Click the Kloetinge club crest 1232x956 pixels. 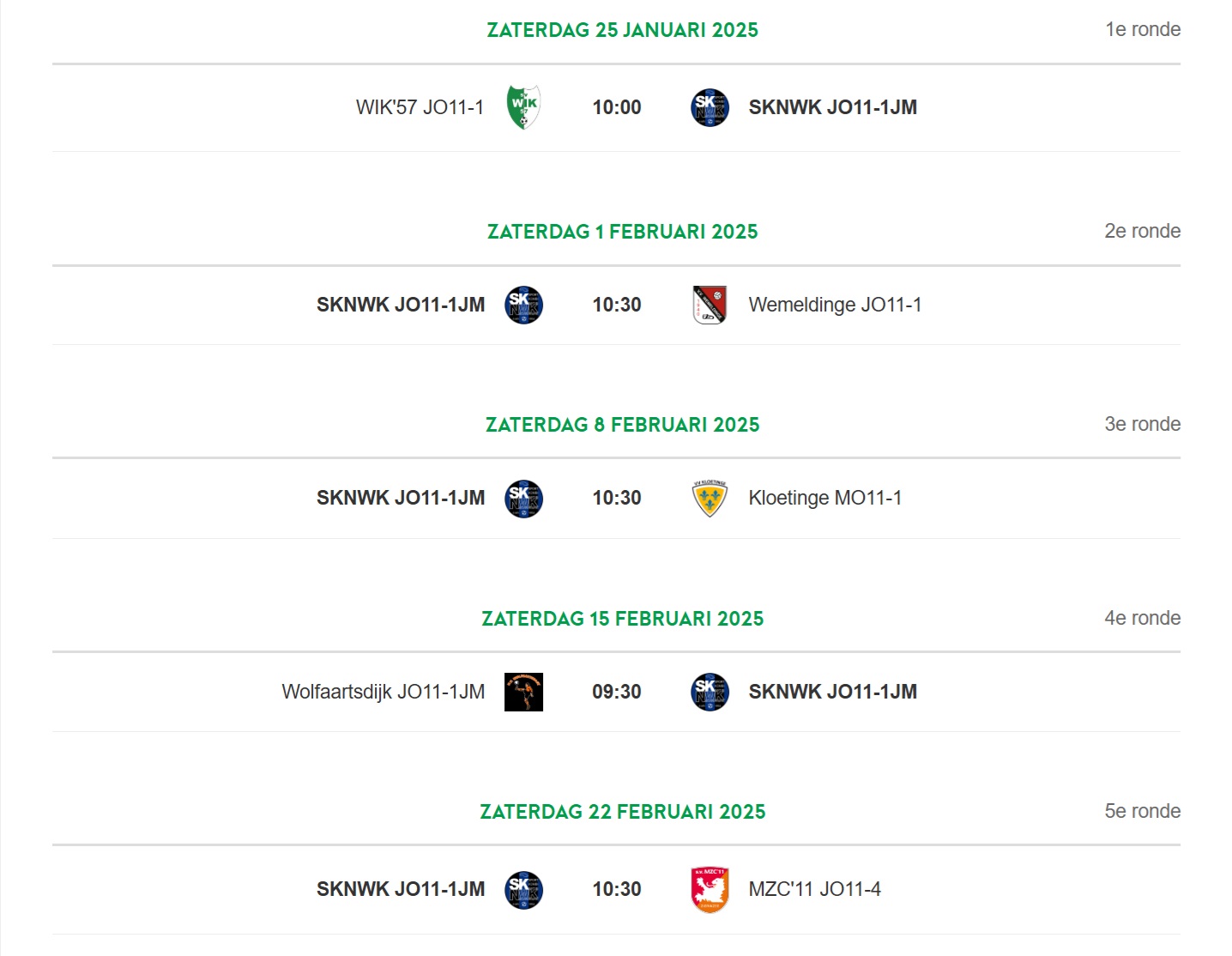point(710,499)
